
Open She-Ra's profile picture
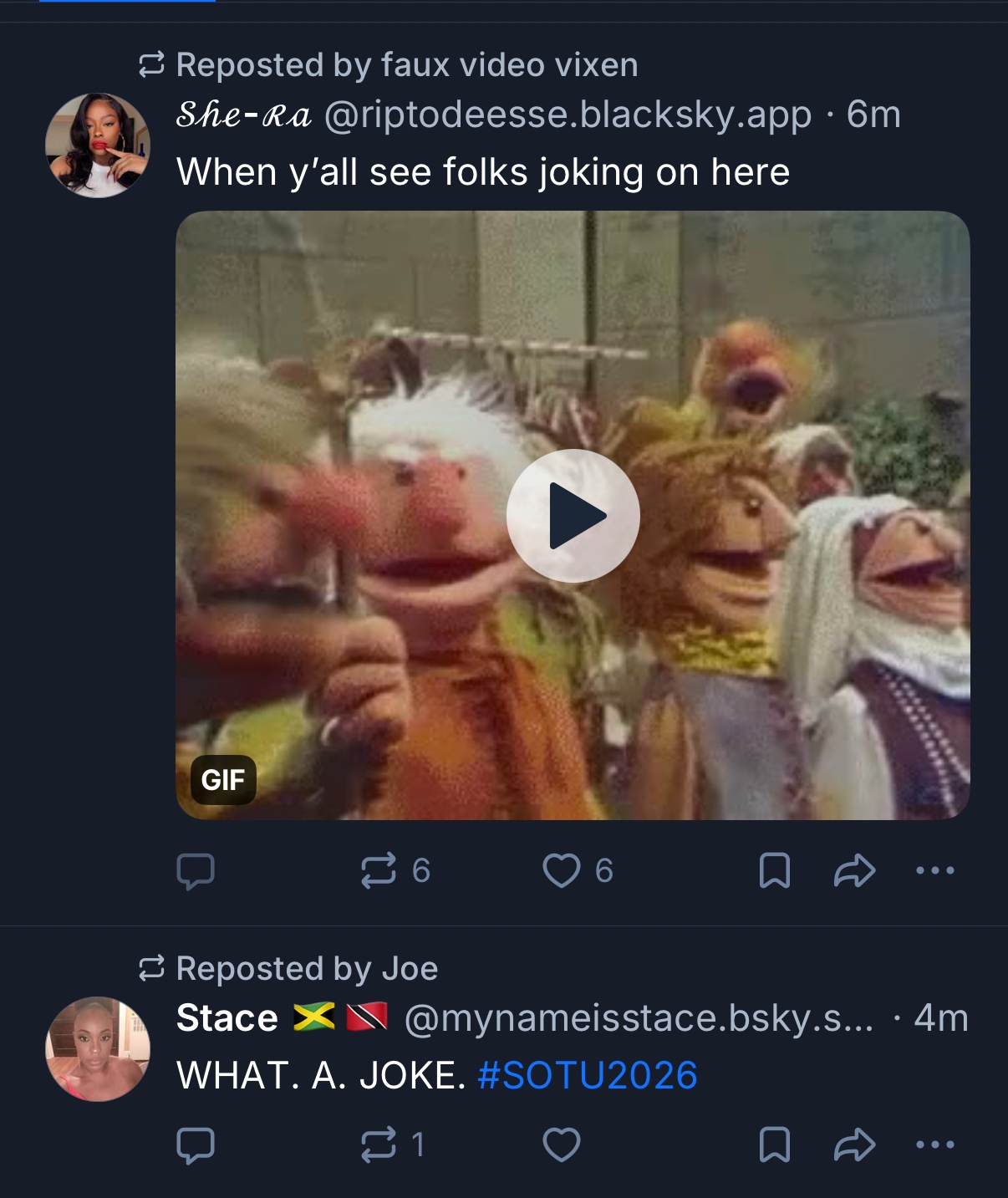pyautogui.click(x=98, y=145)
